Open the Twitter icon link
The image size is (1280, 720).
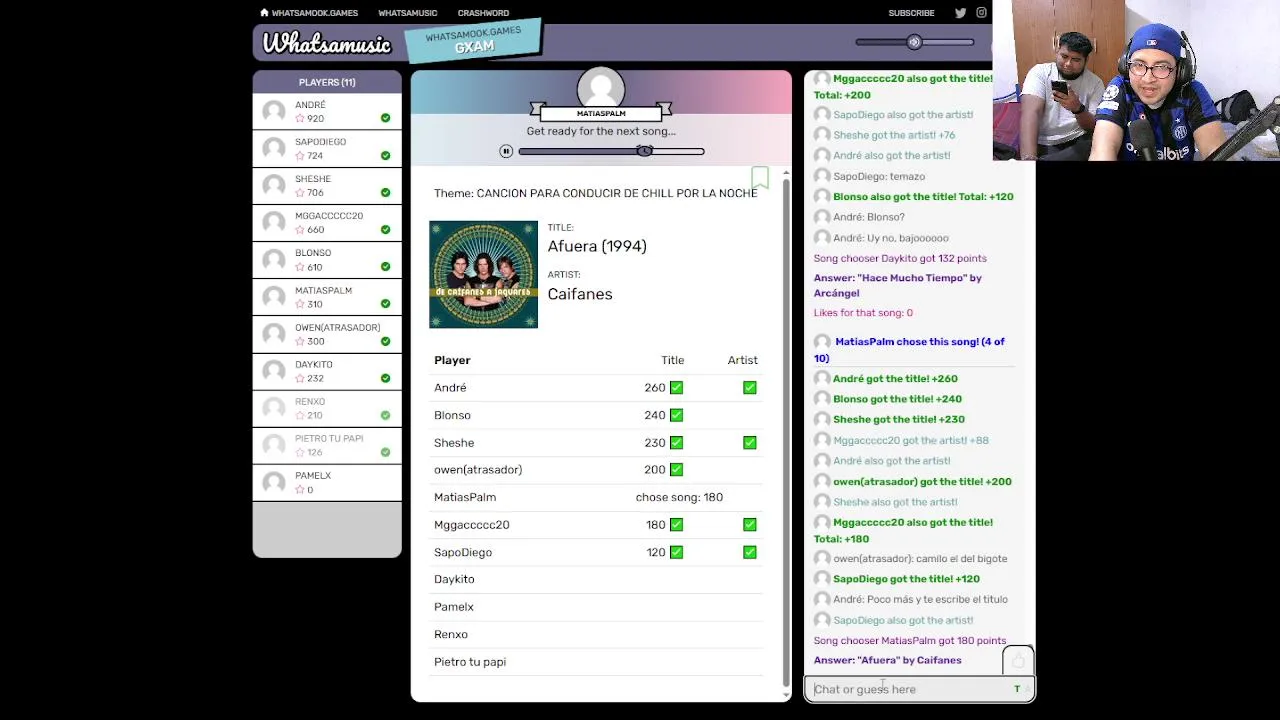pyautogui.click(x=960, y=13)
